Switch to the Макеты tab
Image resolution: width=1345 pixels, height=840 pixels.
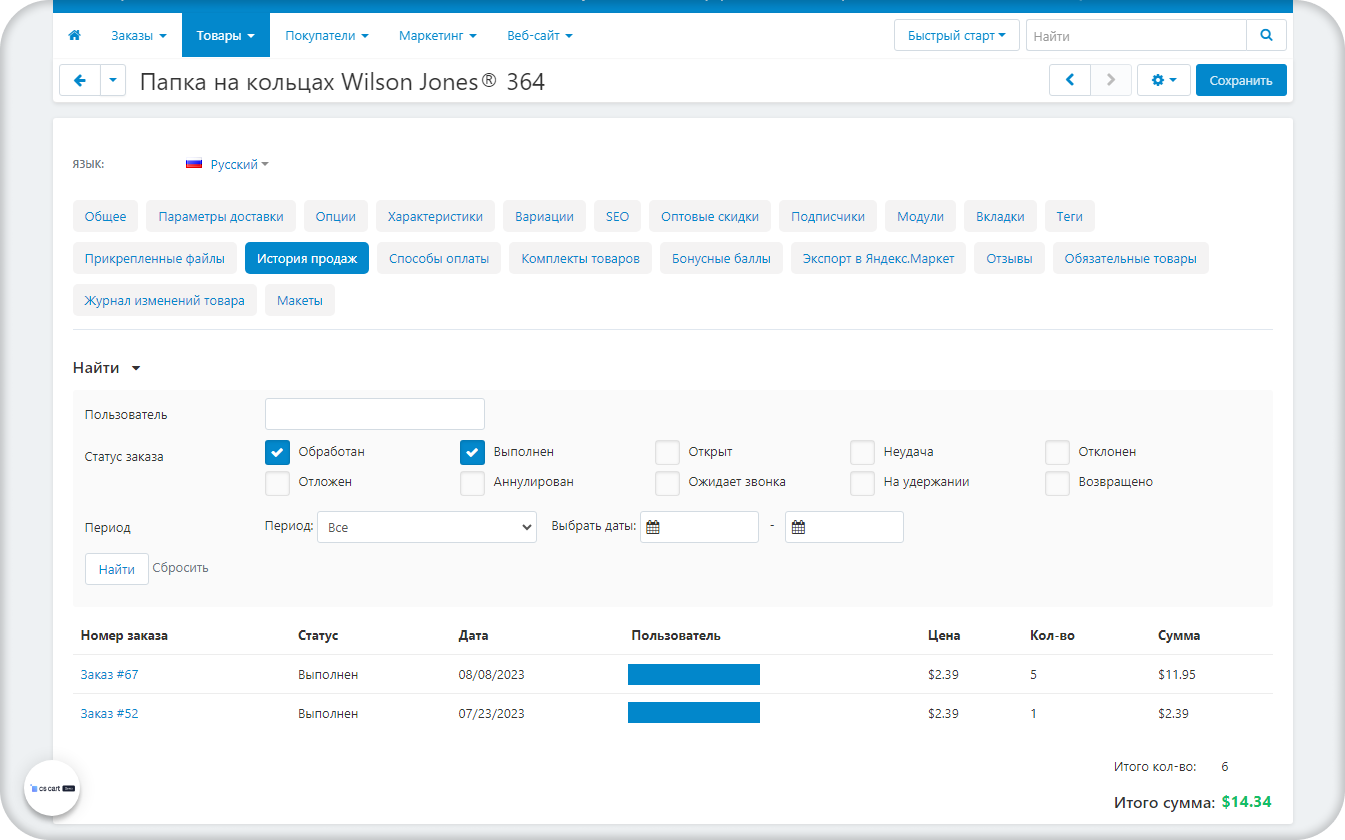click(300, 300)
